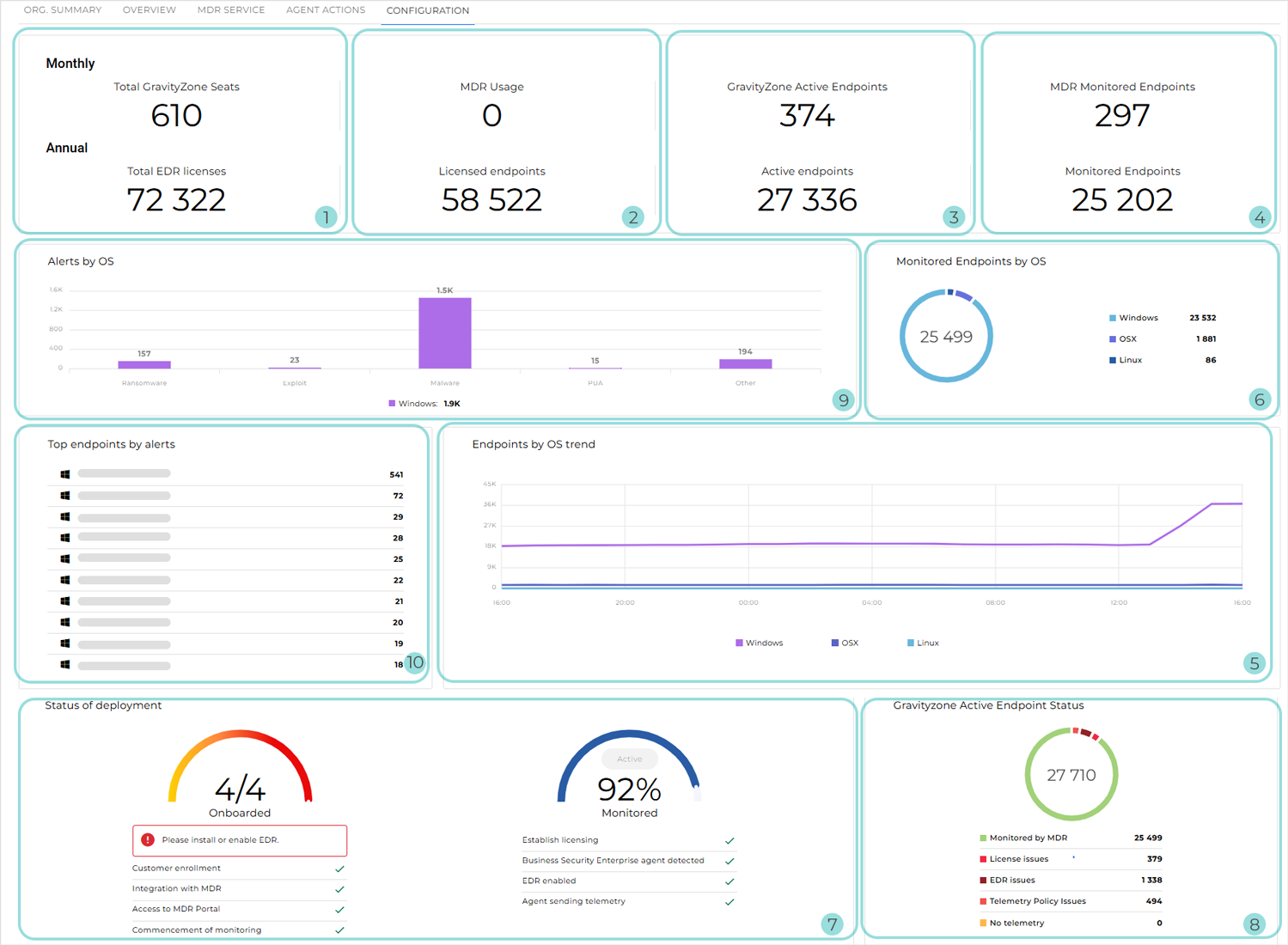Switch to the MDR Service tab
The image size is (1288, 945).
pos(230,10)
